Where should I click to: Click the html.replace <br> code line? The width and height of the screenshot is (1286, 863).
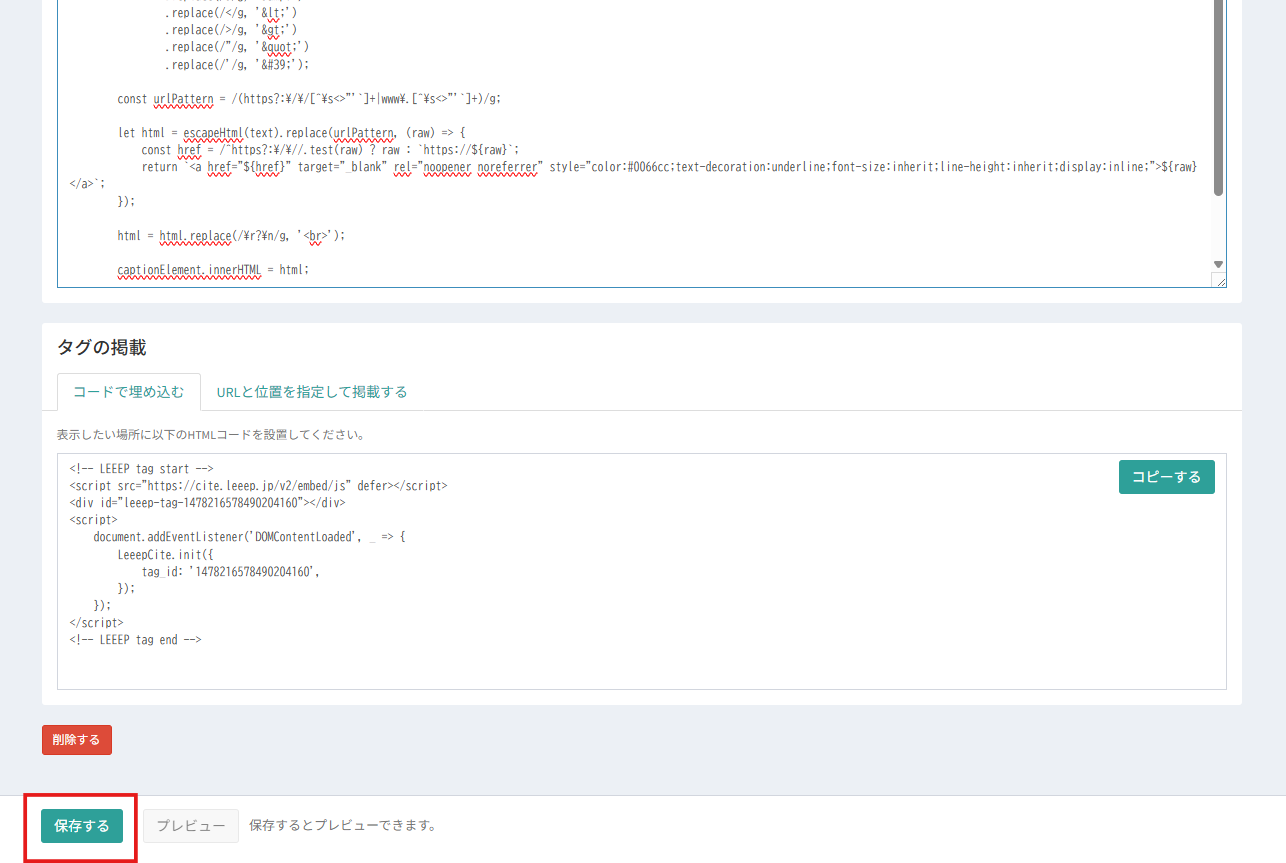pyautogui.click(x=231, y=236)
